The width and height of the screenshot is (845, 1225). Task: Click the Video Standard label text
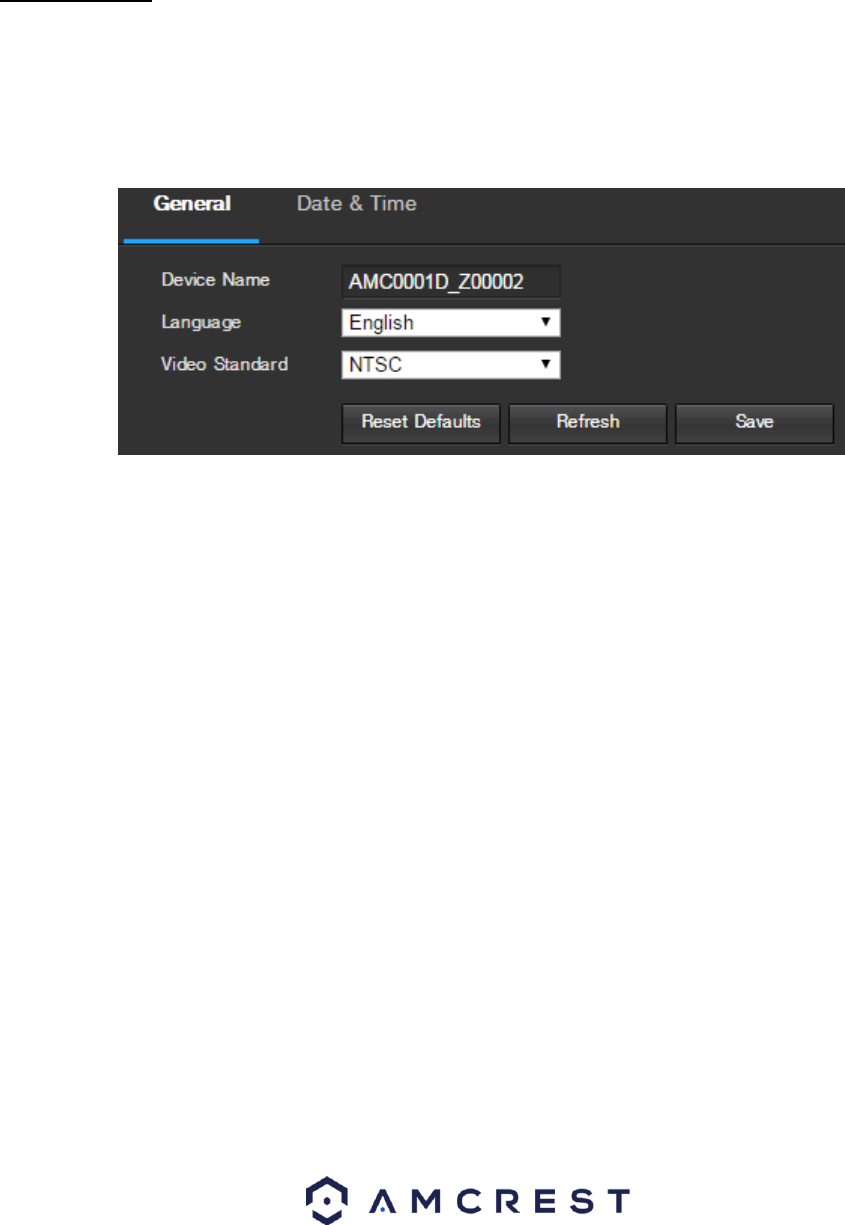tap(225, 364)
